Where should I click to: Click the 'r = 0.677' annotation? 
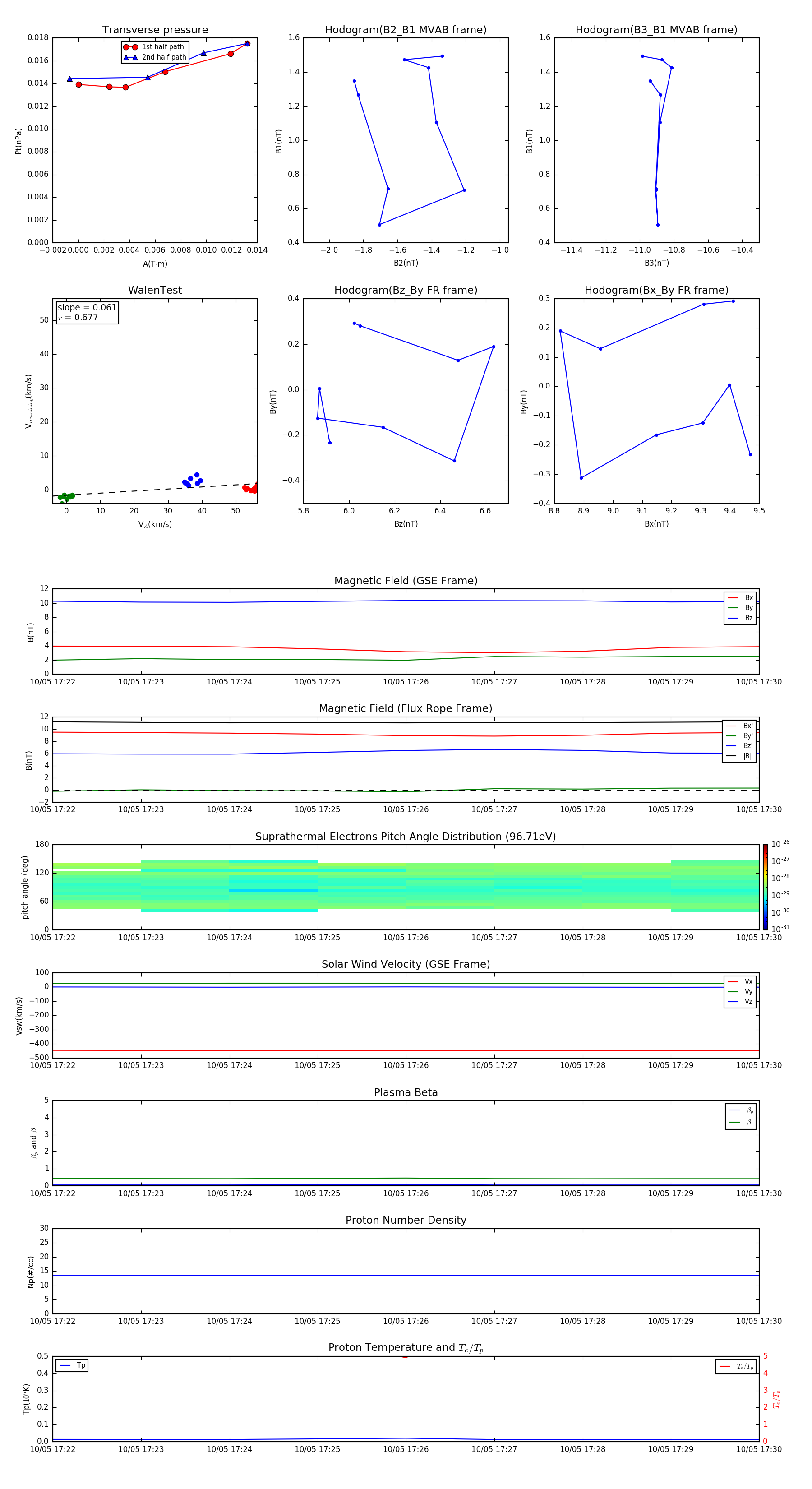(x=78, y=317)
